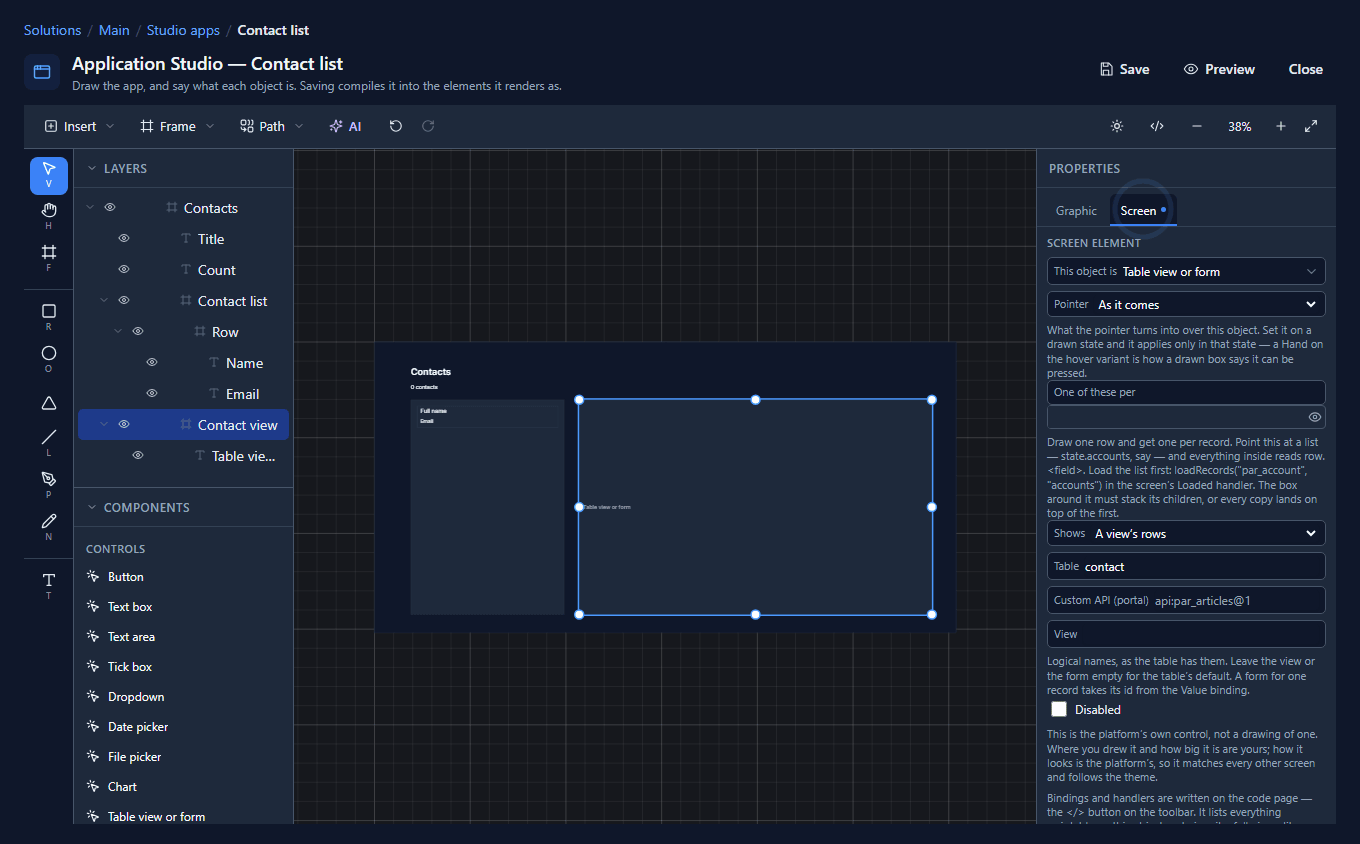
Task: Switch the light/dark theme with the sun icon
Action: 1117,126
